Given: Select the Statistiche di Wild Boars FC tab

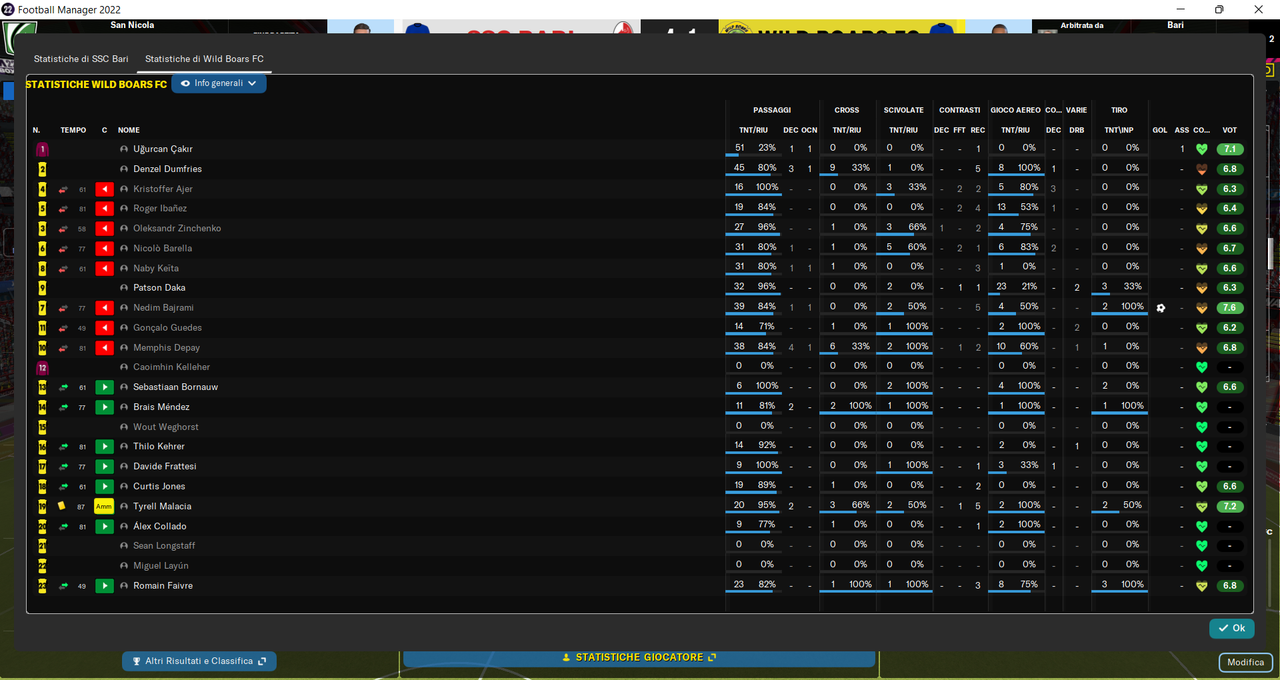Looking at the screenshot, I should tap(204, 59).
